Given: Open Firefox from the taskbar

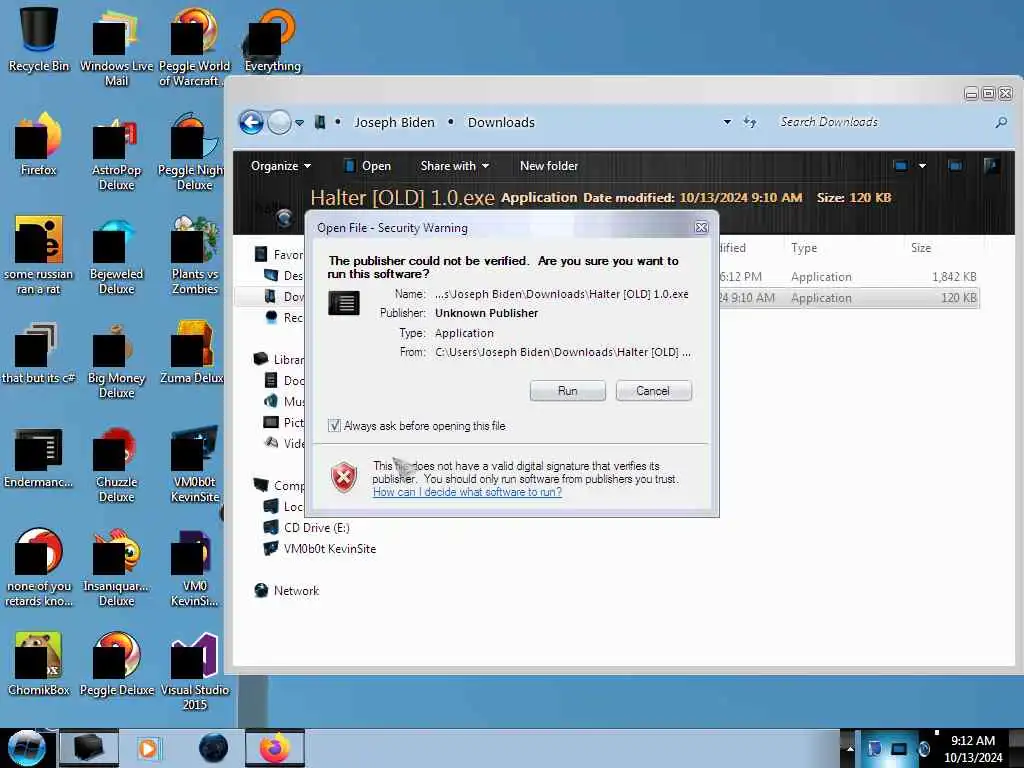Looking at the screenshot, I should pos(275,748).
